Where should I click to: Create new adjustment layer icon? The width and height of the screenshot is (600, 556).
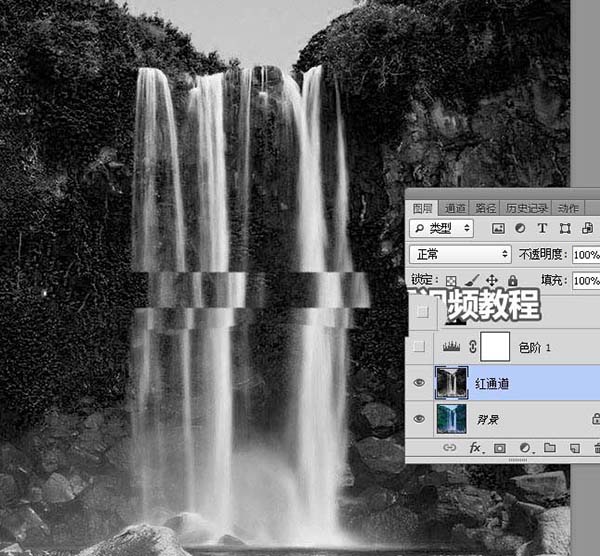tap(525, 447)
